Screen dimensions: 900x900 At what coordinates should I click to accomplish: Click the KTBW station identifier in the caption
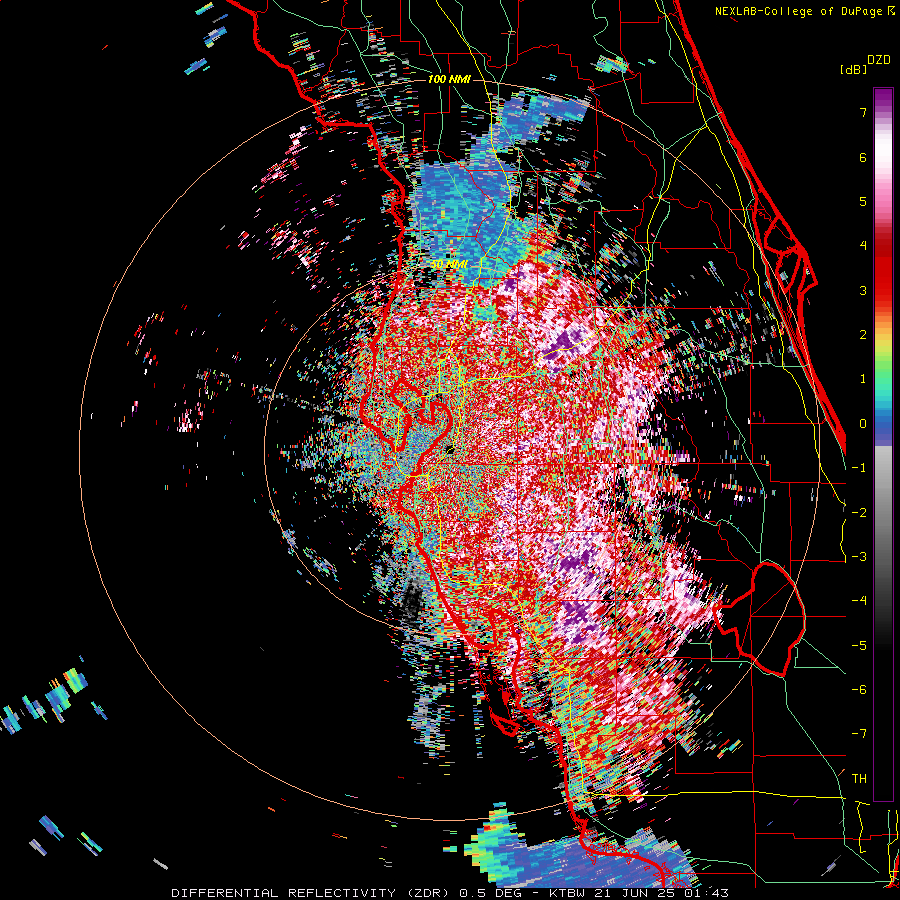pyautogui.click(x=569, y=893)
